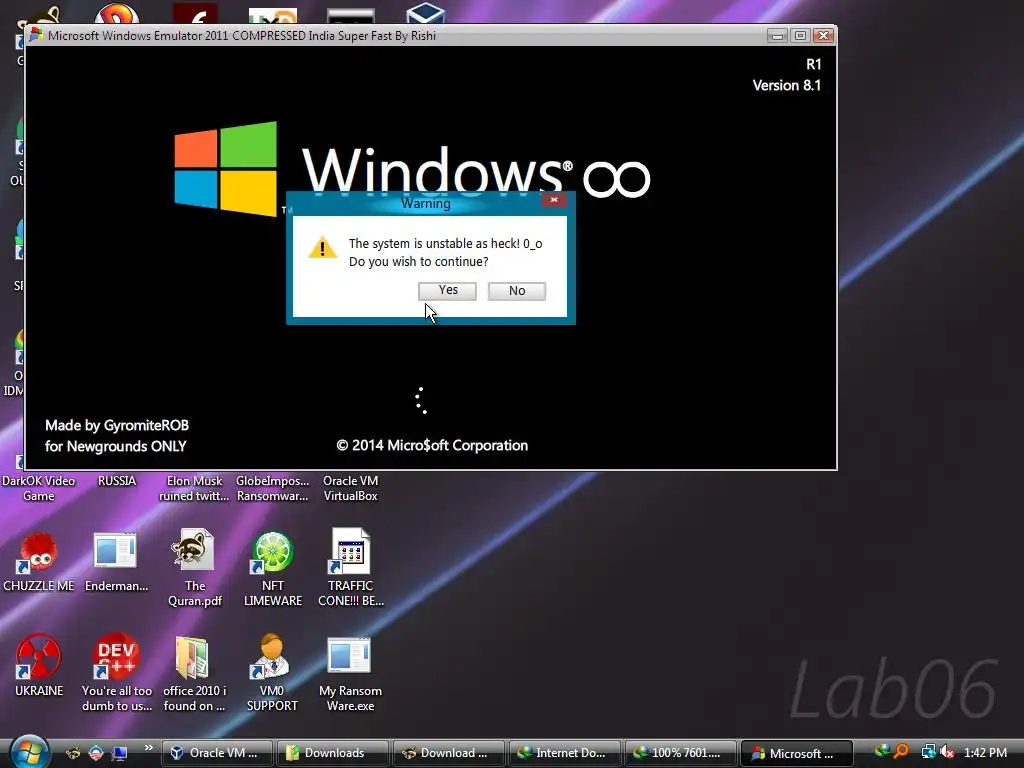
Task: Switch to the '100% 7601...' taskbar button
Action: coord(680,753)
